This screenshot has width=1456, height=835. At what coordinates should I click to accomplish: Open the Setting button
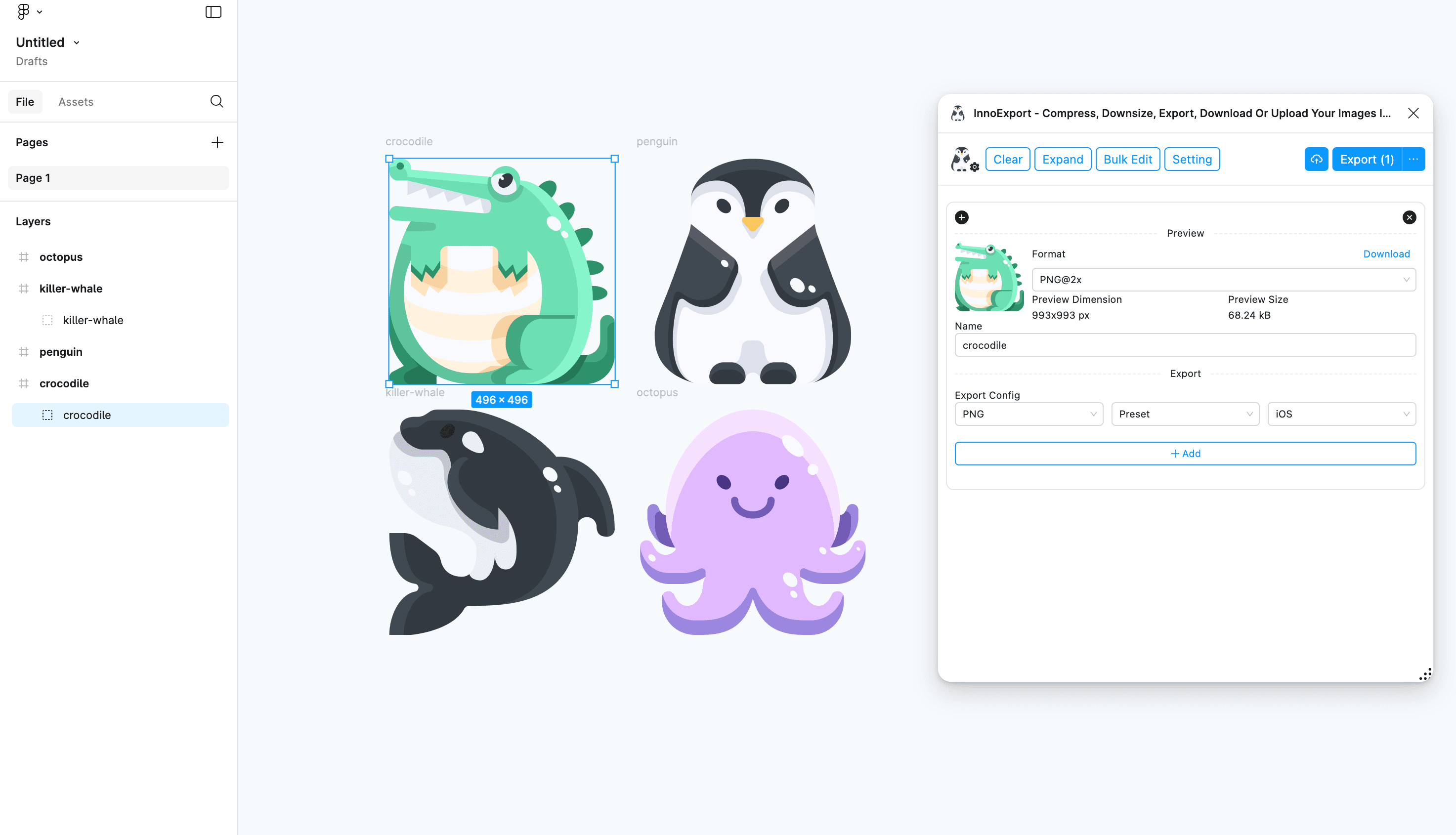click(x=1192, y=160)
